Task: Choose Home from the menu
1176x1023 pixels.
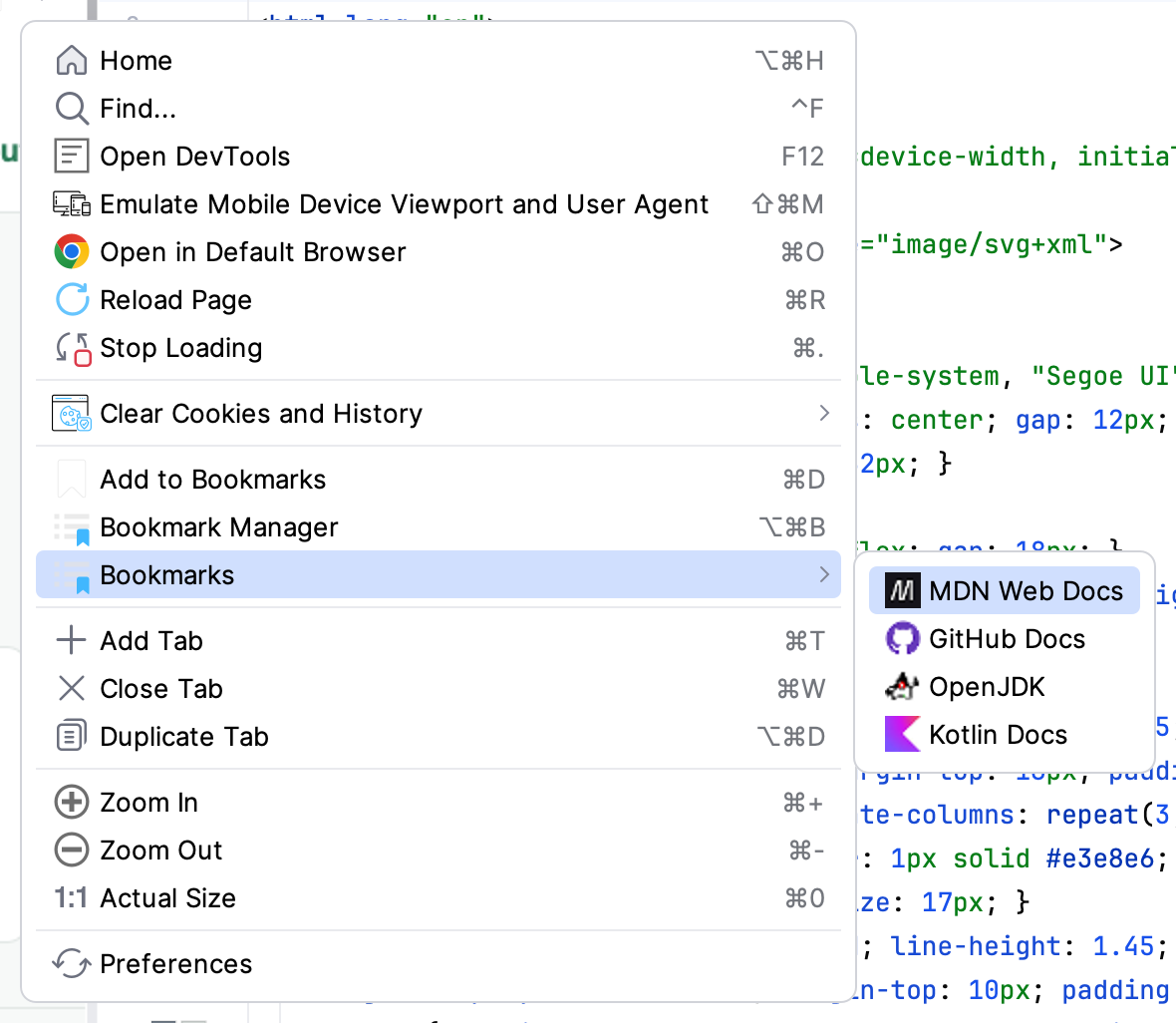Action: (x=439, y=60)
